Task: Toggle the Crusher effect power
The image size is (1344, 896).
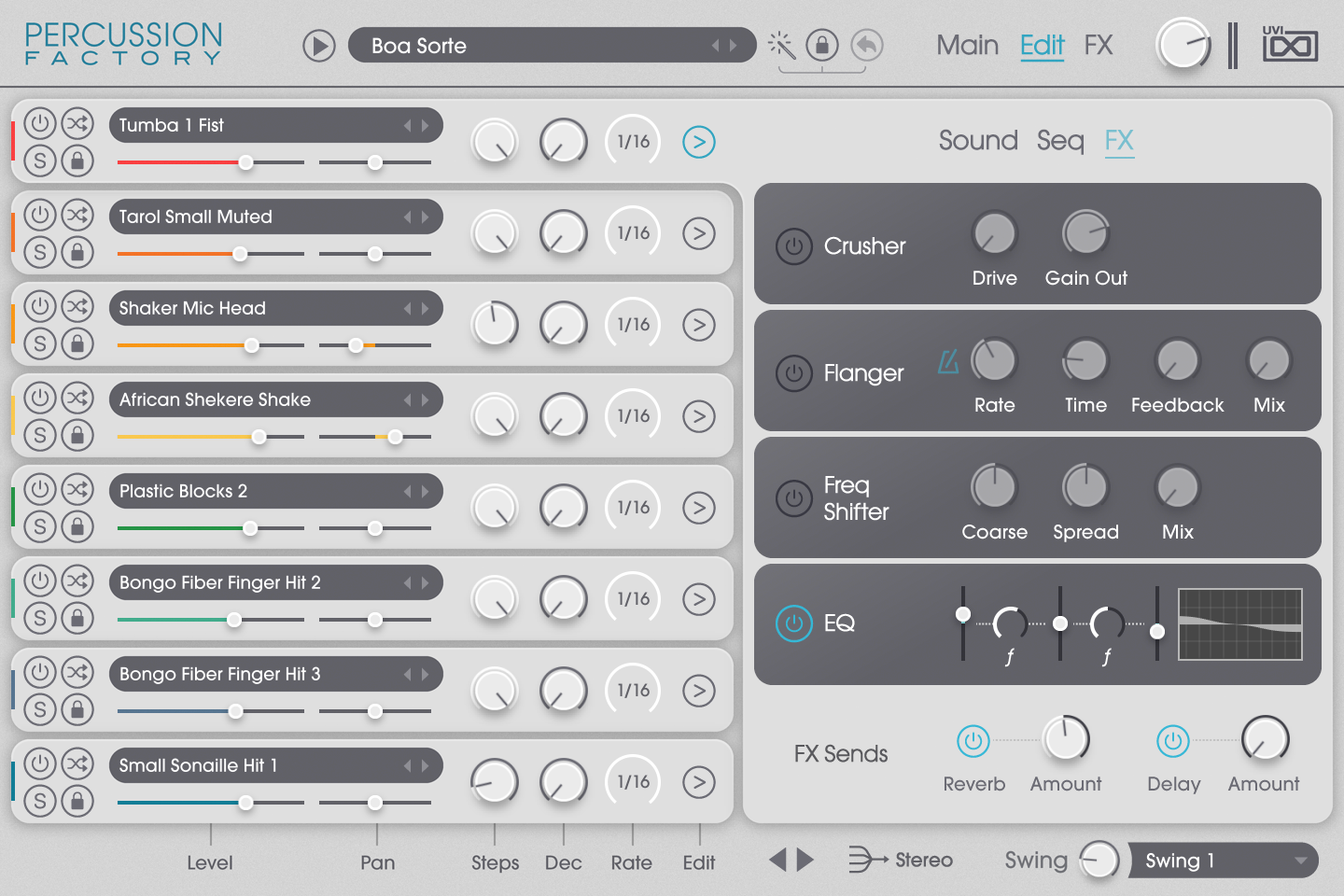Action: point(794,246)
